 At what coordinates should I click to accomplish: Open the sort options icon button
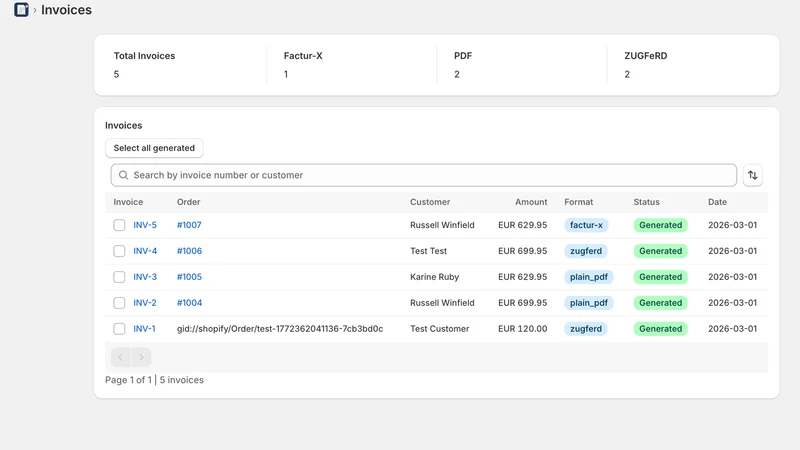pyautogui.click(x=753, y=176)
